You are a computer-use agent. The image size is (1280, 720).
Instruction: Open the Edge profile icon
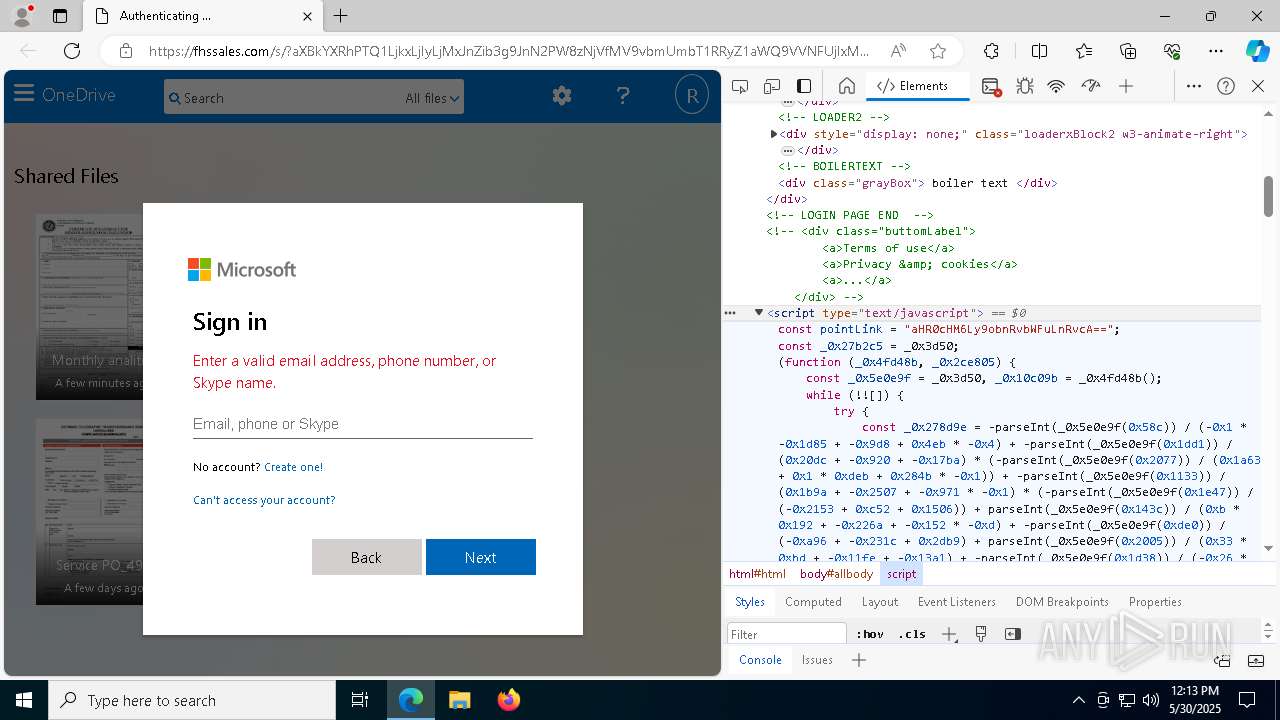22,16
